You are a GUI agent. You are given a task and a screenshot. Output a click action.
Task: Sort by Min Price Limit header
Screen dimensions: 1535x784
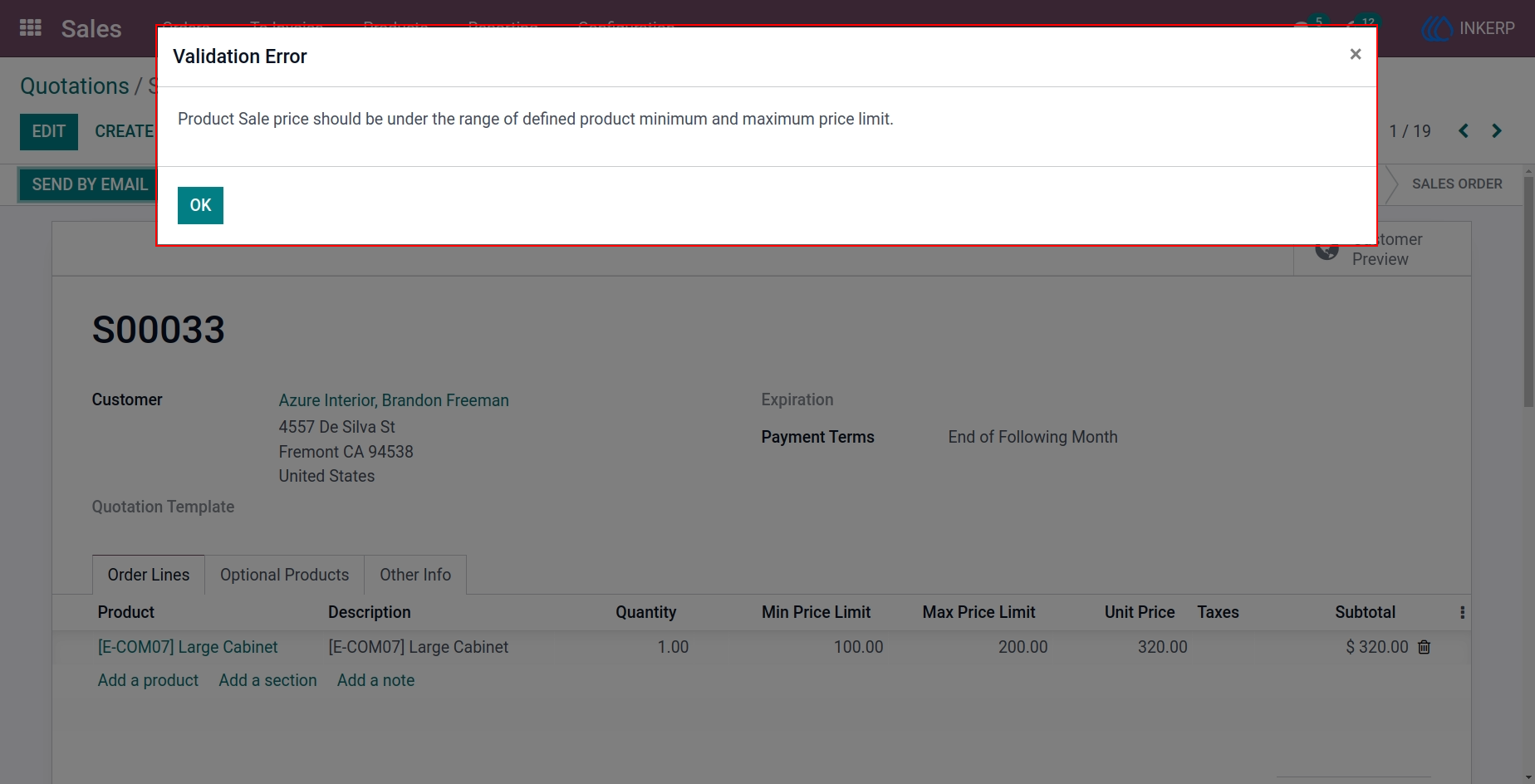[816, 612]
